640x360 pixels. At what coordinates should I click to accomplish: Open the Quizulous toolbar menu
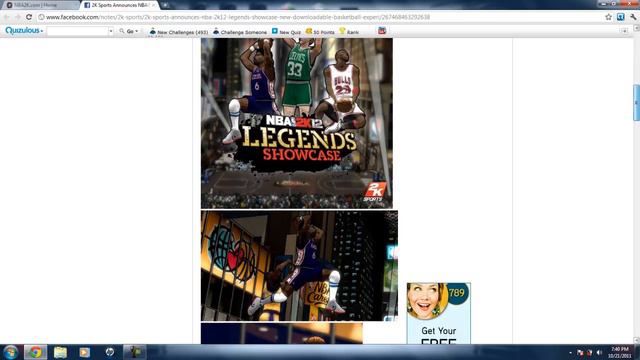point(24,31)
